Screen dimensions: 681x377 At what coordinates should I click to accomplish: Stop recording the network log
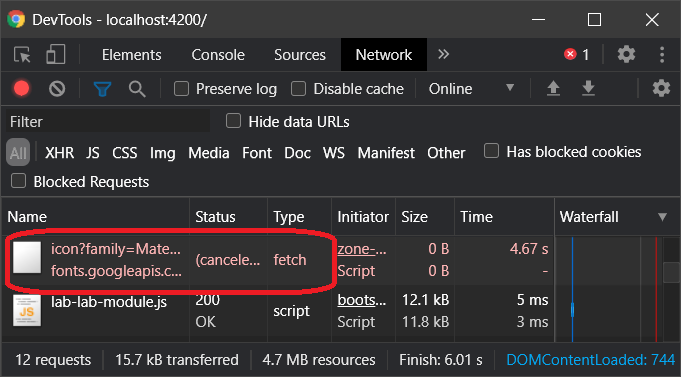coord(21,89)
